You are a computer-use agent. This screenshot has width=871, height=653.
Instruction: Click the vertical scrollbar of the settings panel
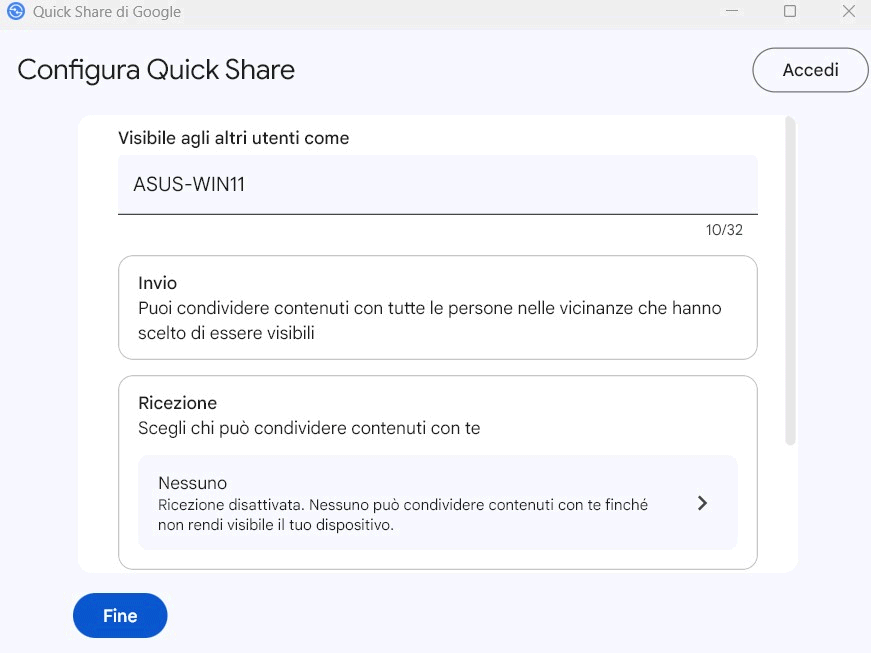click(x=790, y=281)
